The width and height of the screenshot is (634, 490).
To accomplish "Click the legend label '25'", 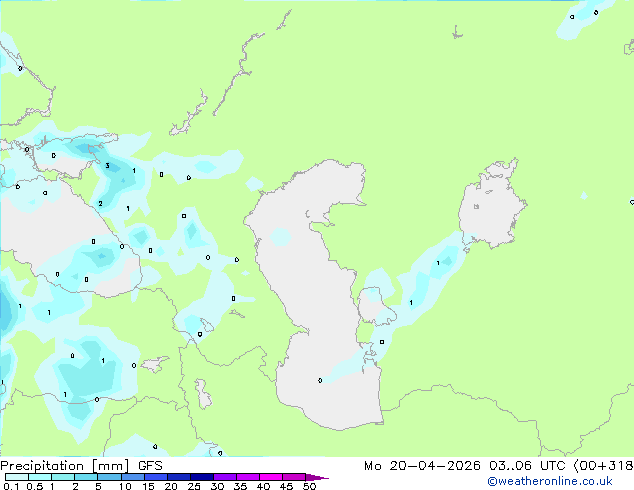I will pyautogui.click(x=194, y=486).
